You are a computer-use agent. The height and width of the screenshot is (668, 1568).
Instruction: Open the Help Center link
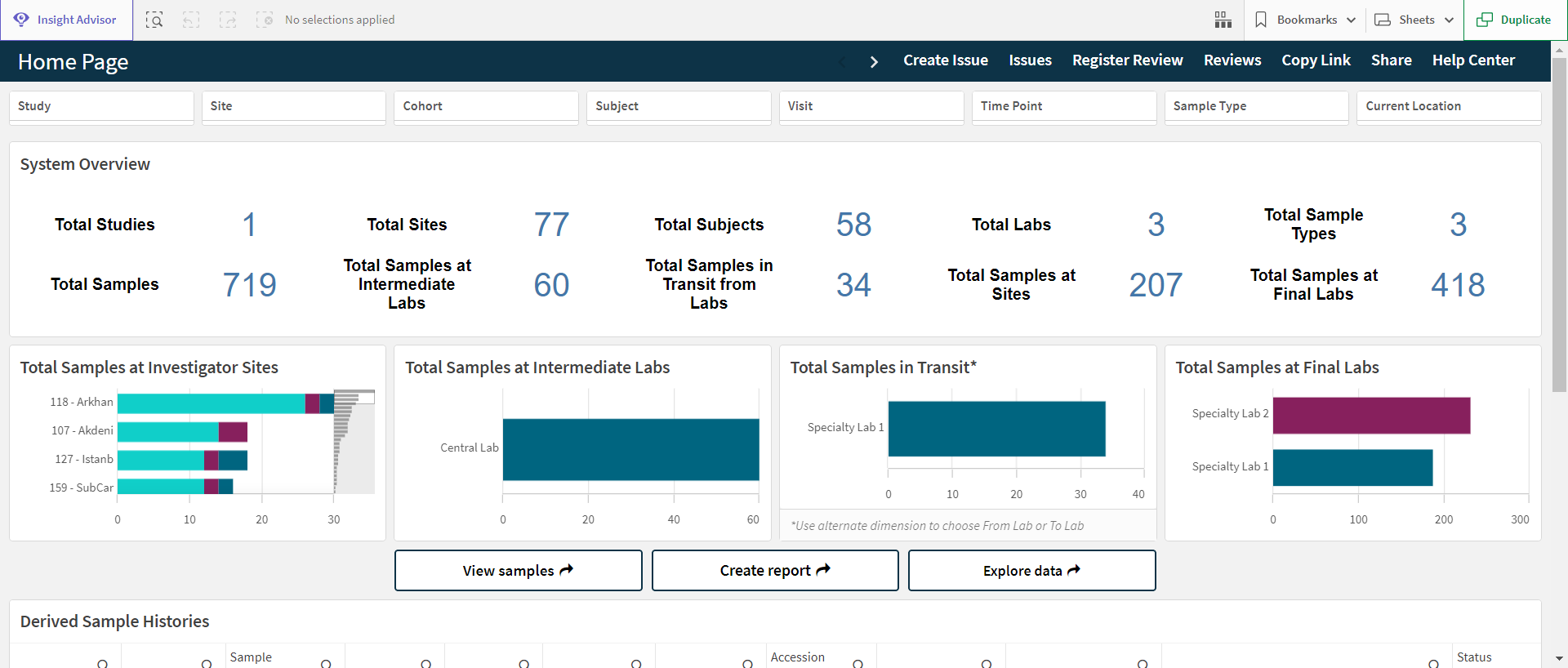click(x=1473, y=60)
